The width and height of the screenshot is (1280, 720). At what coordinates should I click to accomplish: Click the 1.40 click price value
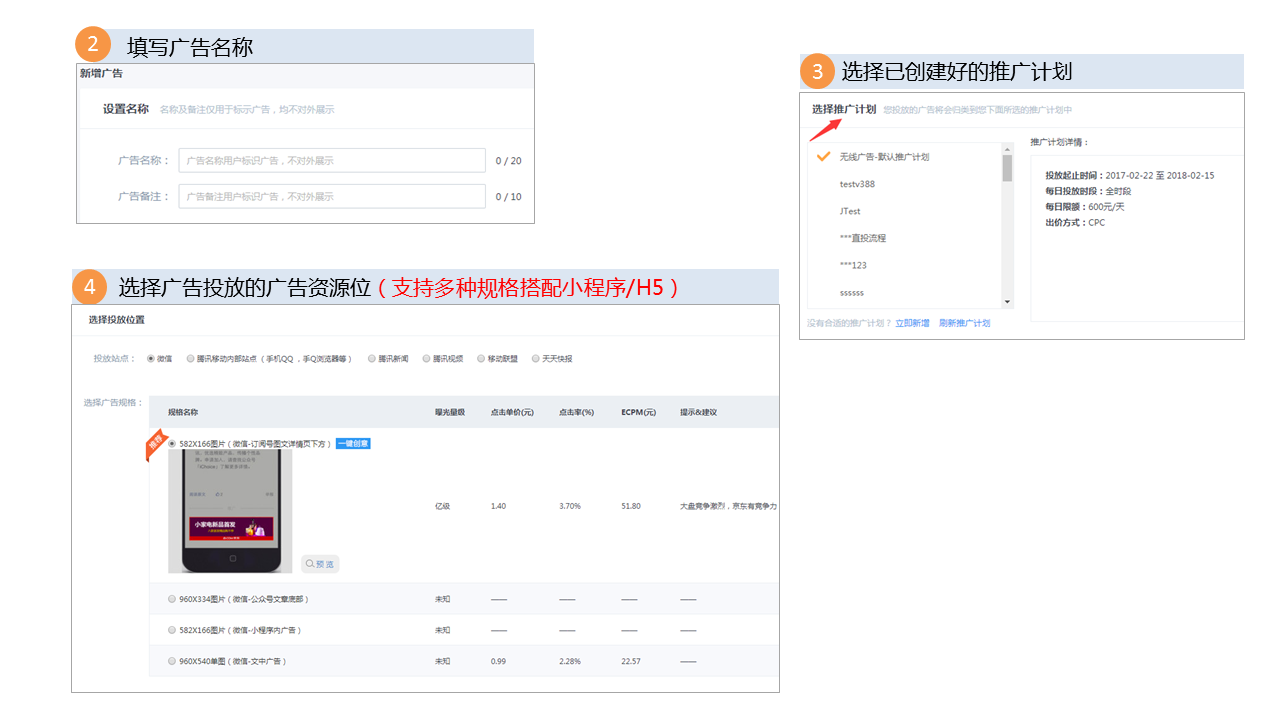(498, 506)
